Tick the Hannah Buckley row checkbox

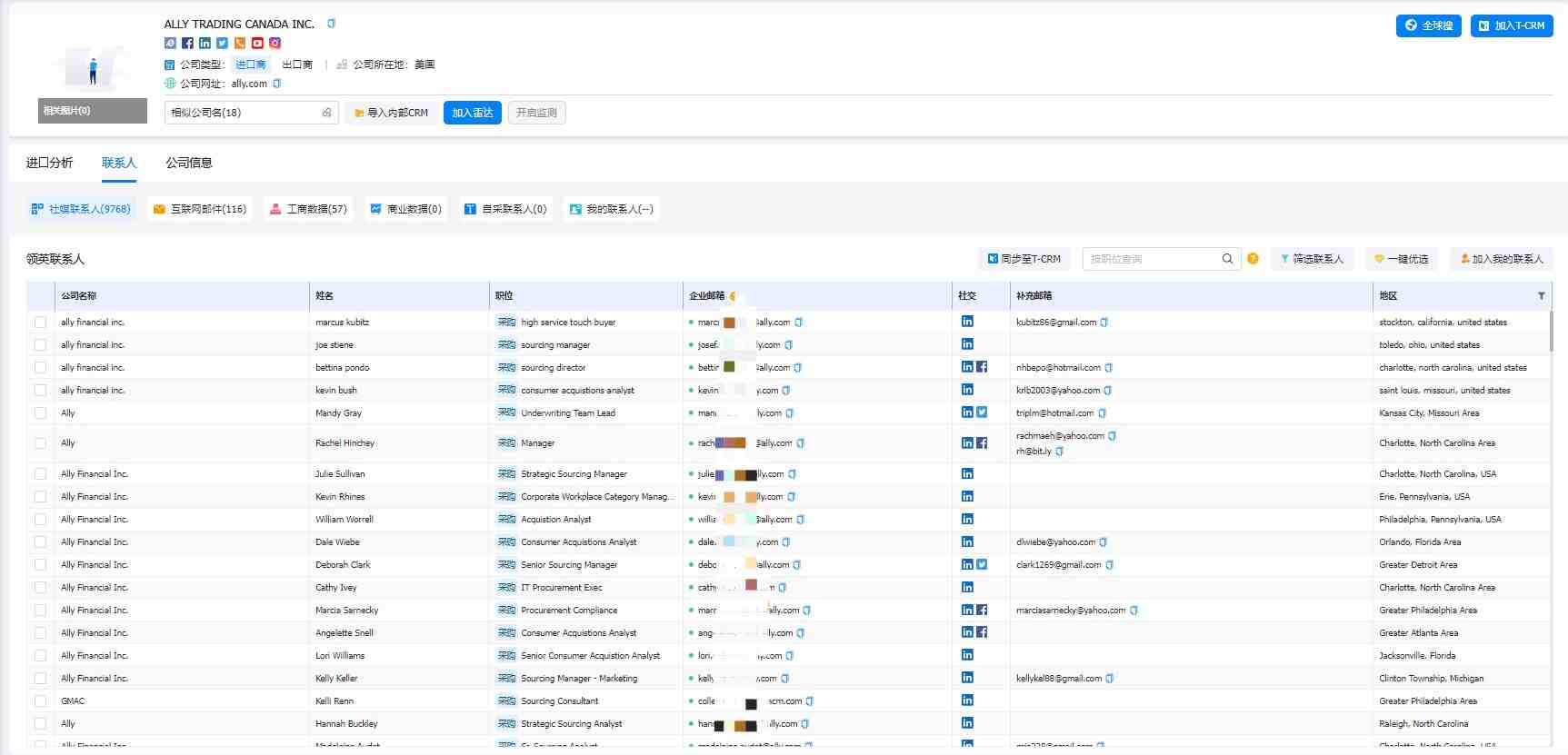[40, 724]
